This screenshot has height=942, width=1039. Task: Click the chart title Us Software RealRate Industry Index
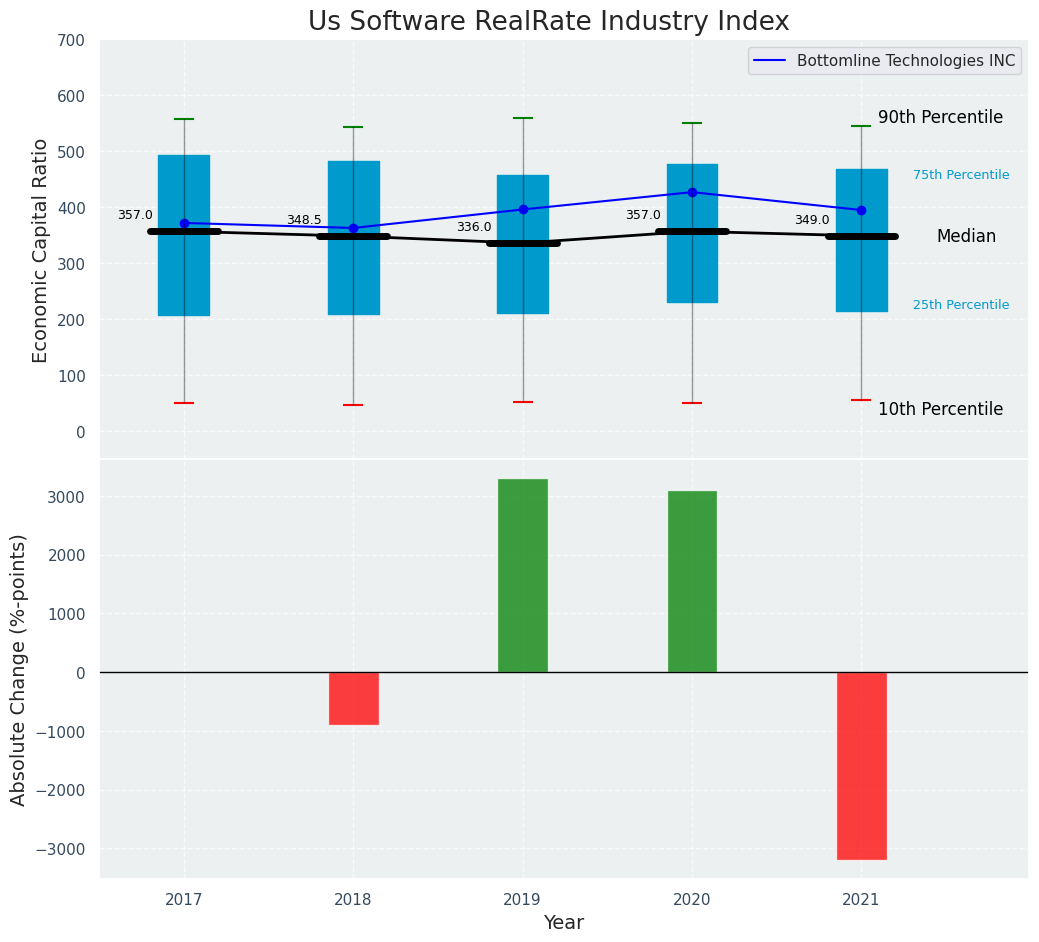548,21
